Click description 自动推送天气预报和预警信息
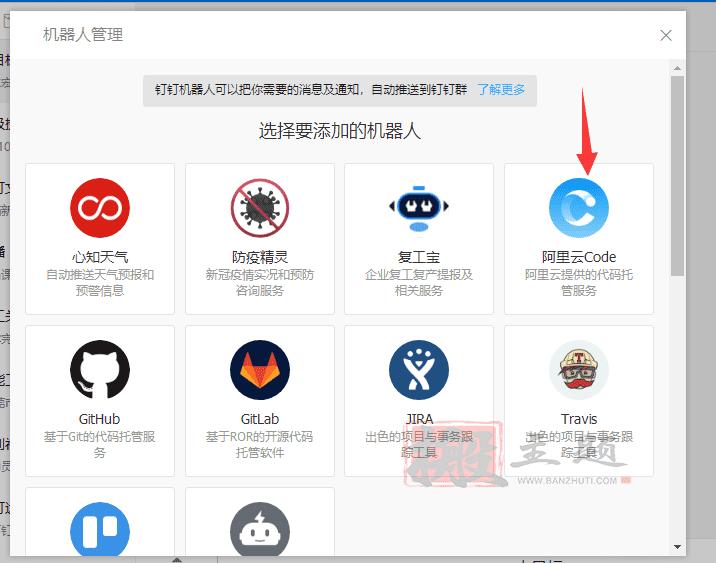 100,283
